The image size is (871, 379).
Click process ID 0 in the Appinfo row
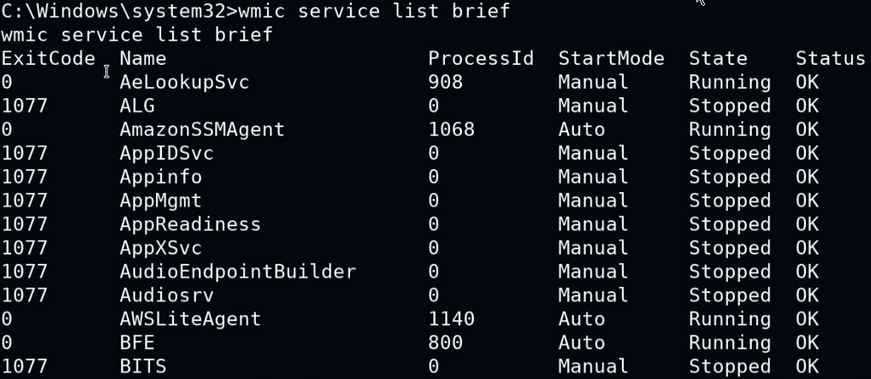click(x=434, y=177)
